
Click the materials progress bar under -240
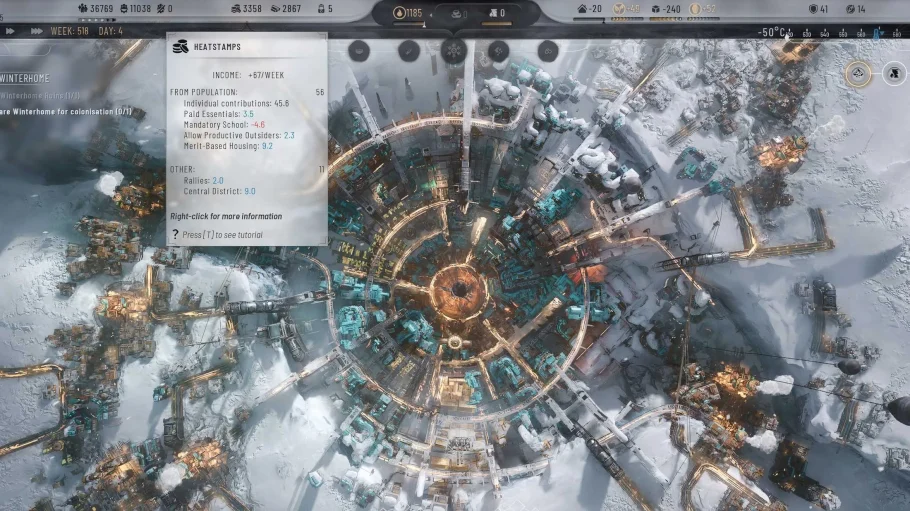click(x=666, y=19)
